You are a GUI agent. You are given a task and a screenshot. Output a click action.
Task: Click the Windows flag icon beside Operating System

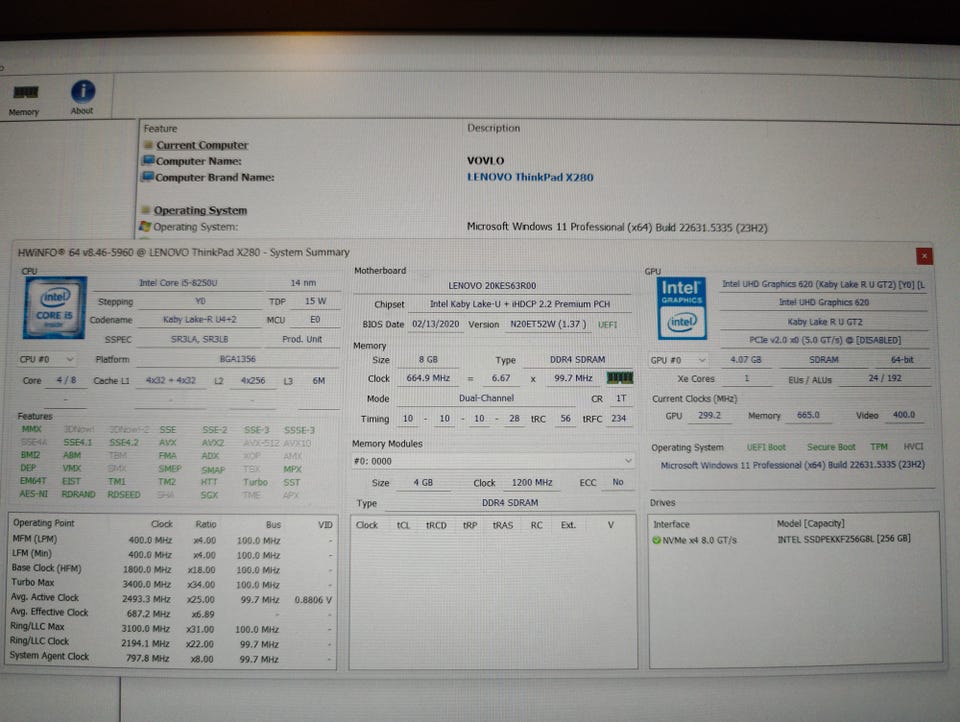click(145, 227)
